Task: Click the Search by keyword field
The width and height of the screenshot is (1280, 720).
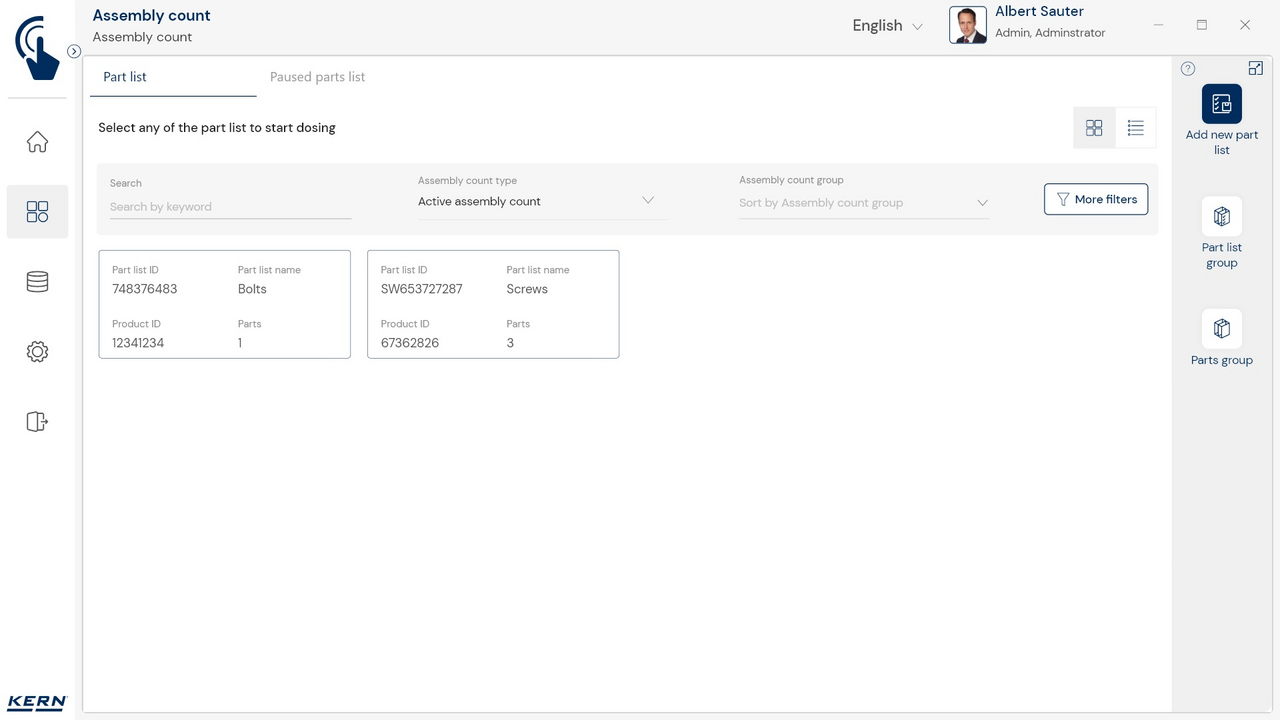Action: tap(230, 207)
